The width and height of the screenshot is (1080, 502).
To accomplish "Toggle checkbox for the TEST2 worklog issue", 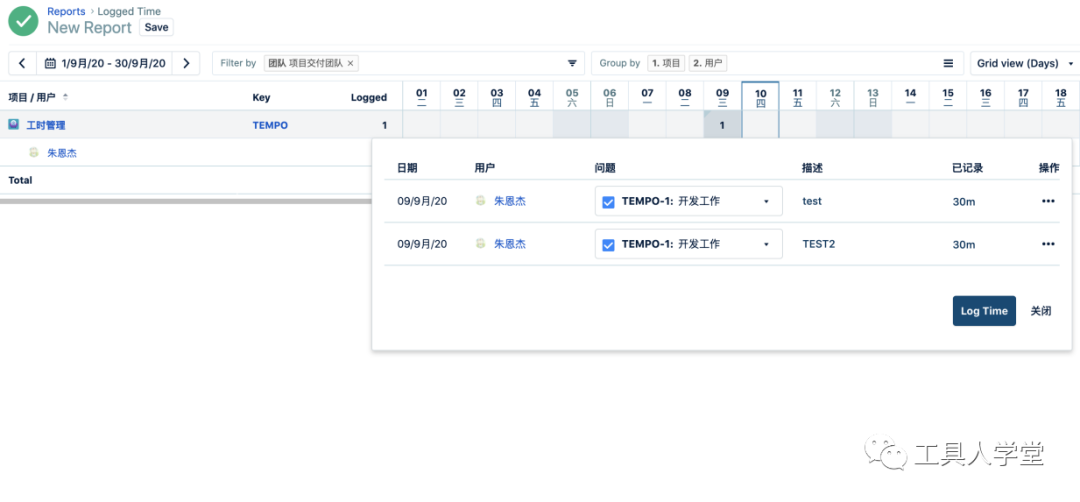I will point(608,244).
